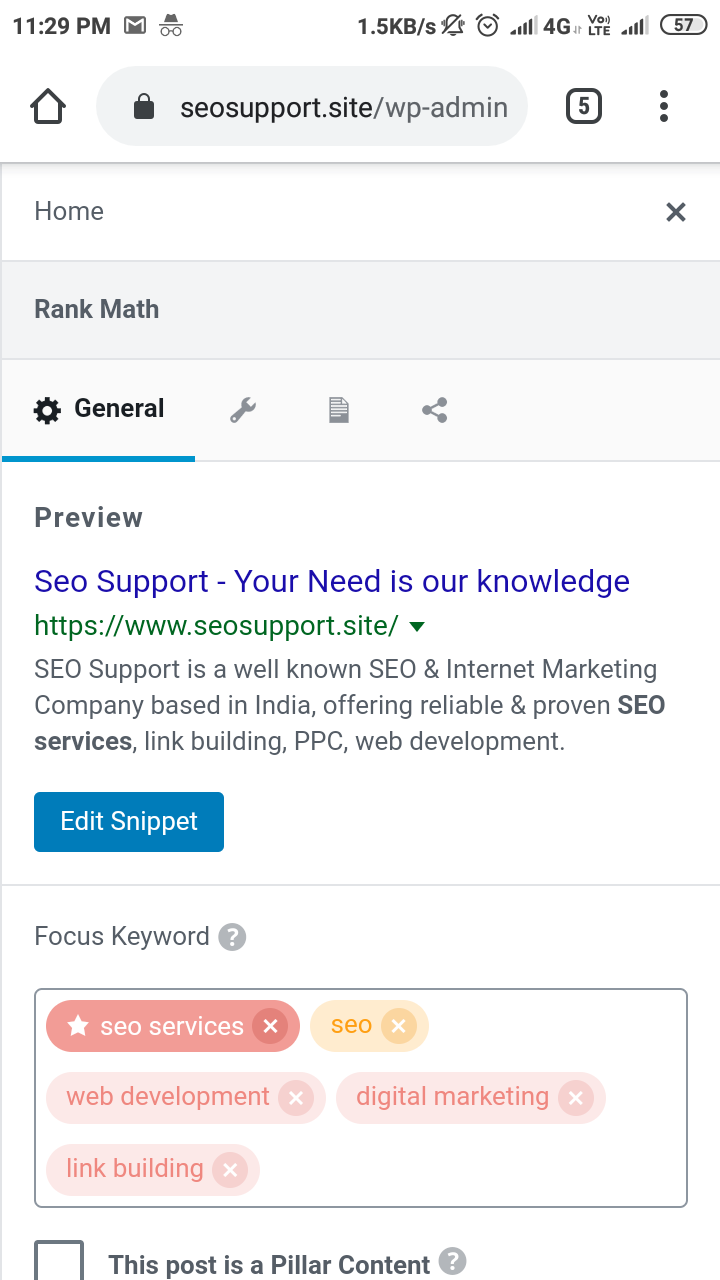720x1280 pixels.
Task: Open the browser three-dot overflow menu
Action: point(663,105)
